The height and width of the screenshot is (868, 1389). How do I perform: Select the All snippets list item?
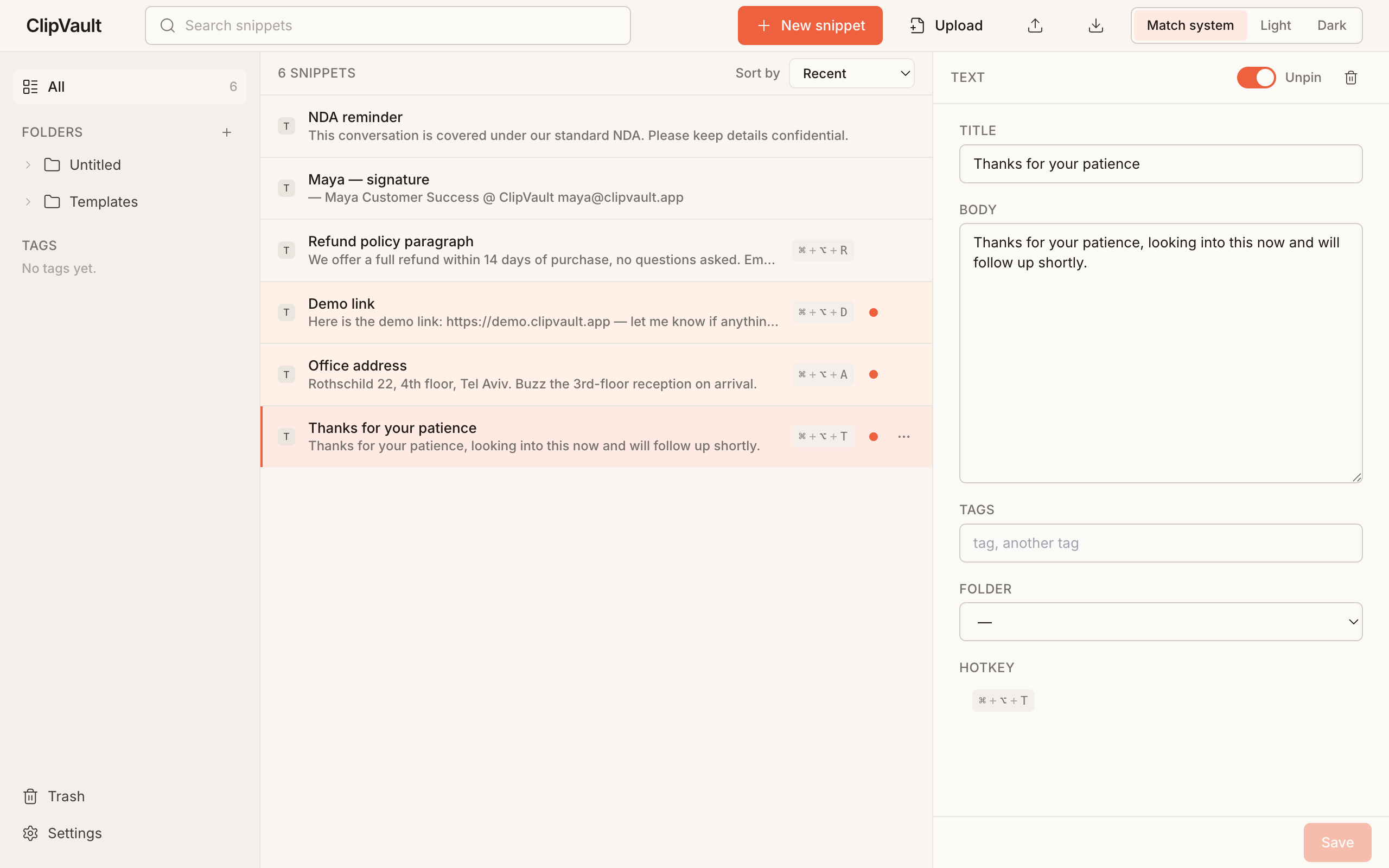(x=130, y=87)
